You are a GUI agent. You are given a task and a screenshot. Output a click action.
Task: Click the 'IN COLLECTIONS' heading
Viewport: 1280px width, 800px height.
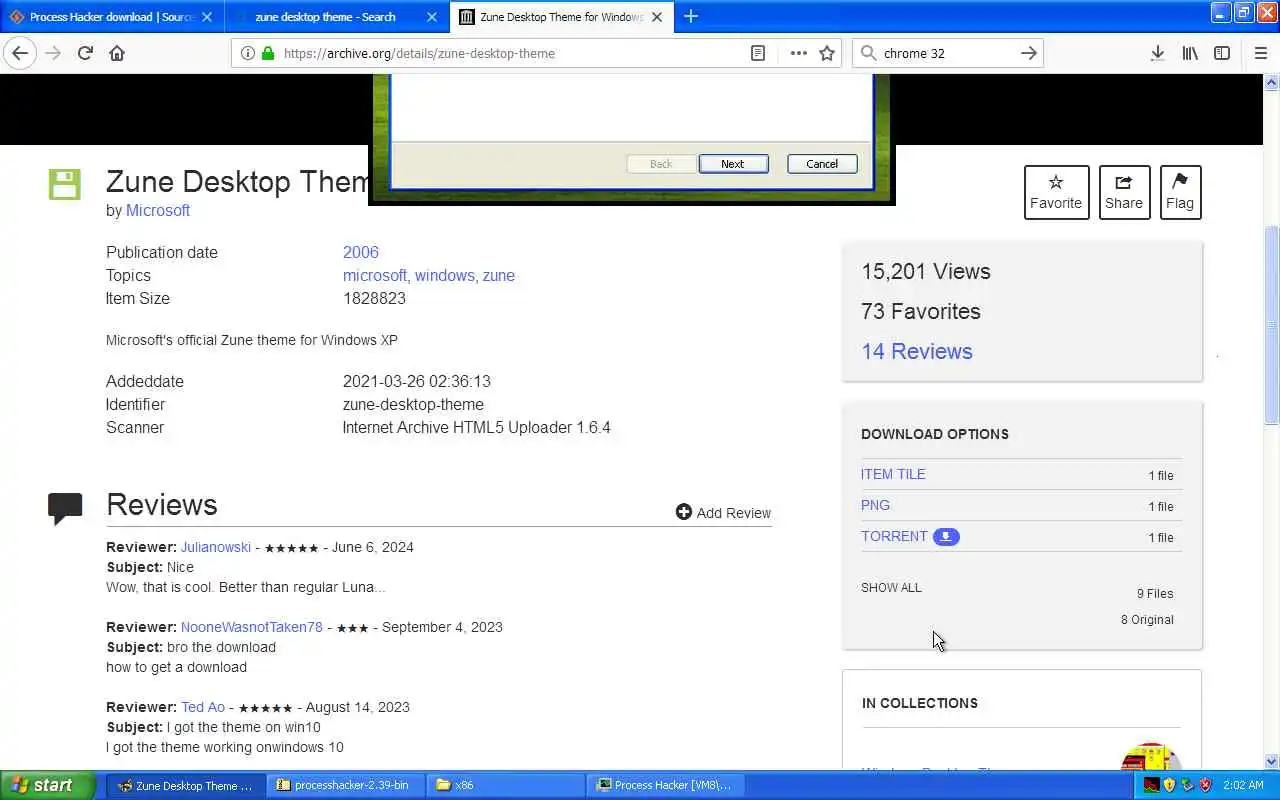click(920, 703)
